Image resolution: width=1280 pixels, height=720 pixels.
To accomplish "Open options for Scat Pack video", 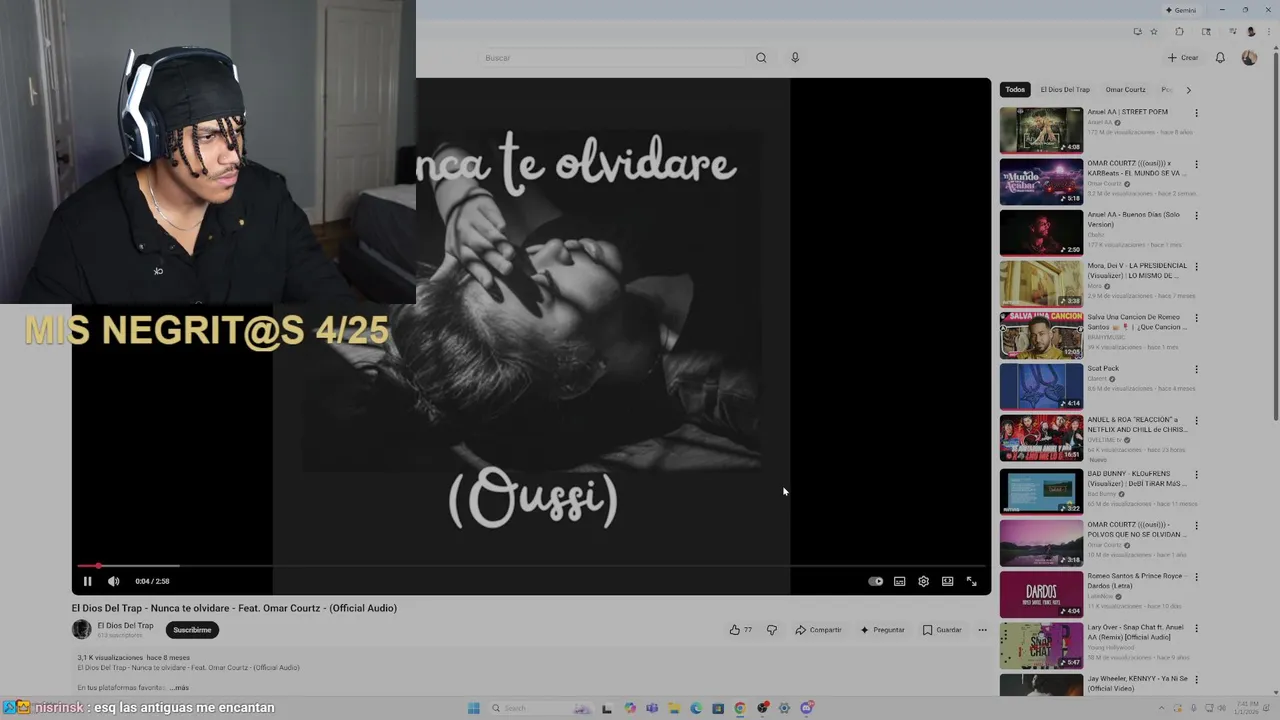I will tap(1196, 369).
